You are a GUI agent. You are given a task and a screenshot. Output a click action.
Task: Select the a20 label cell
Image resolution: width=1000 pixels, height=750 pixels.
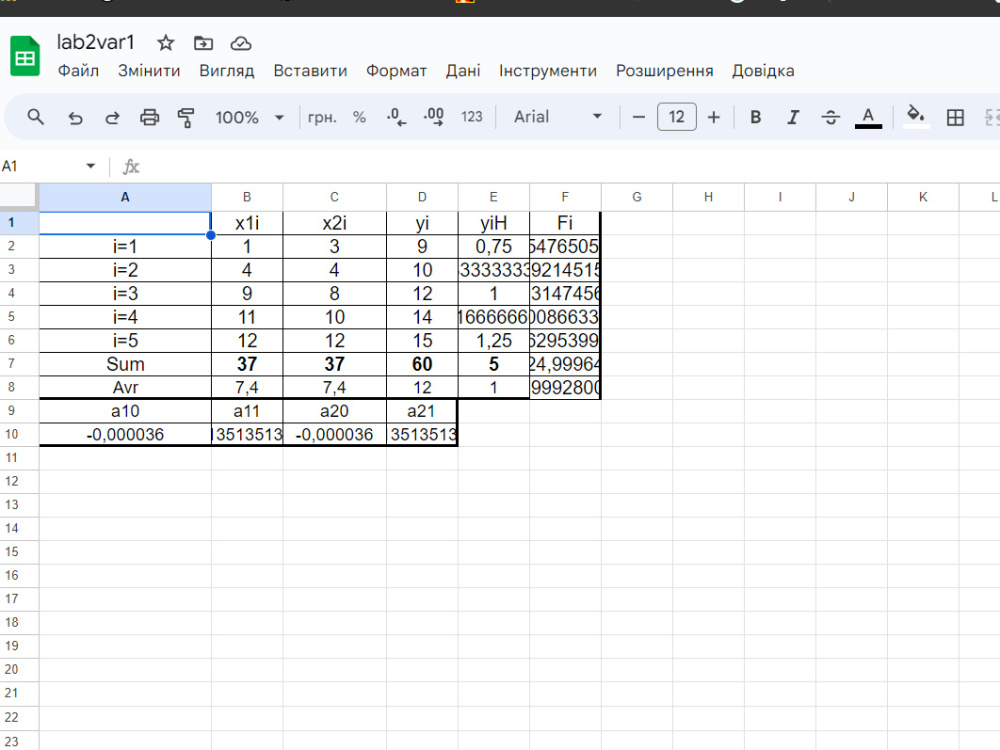coord(334,411)
